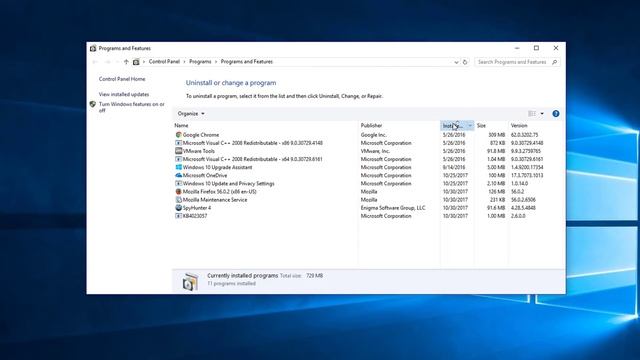Click the VMware Tools program icon
This screenshot has height=360, width=640.
178,151
